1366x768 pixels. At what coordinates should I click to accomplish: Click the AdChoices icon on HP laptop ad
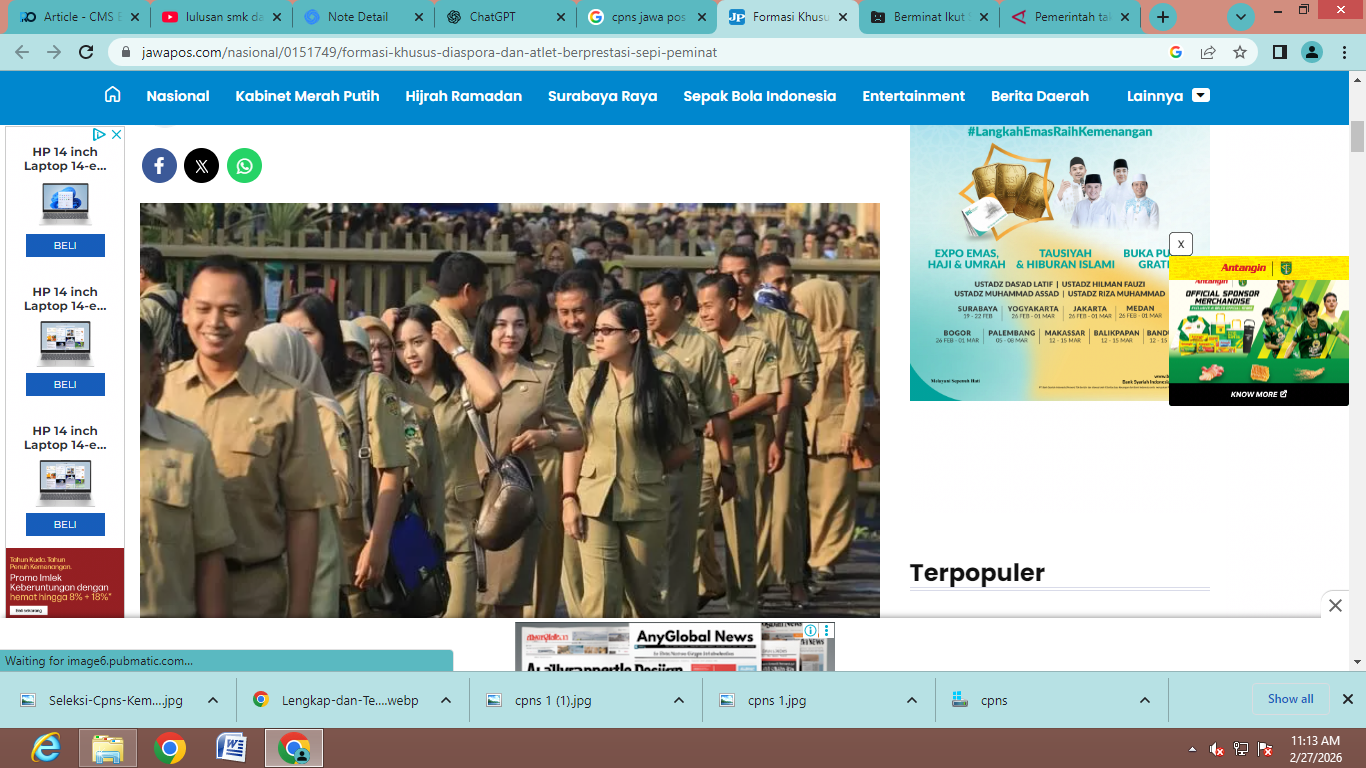(x=100, y=134)
